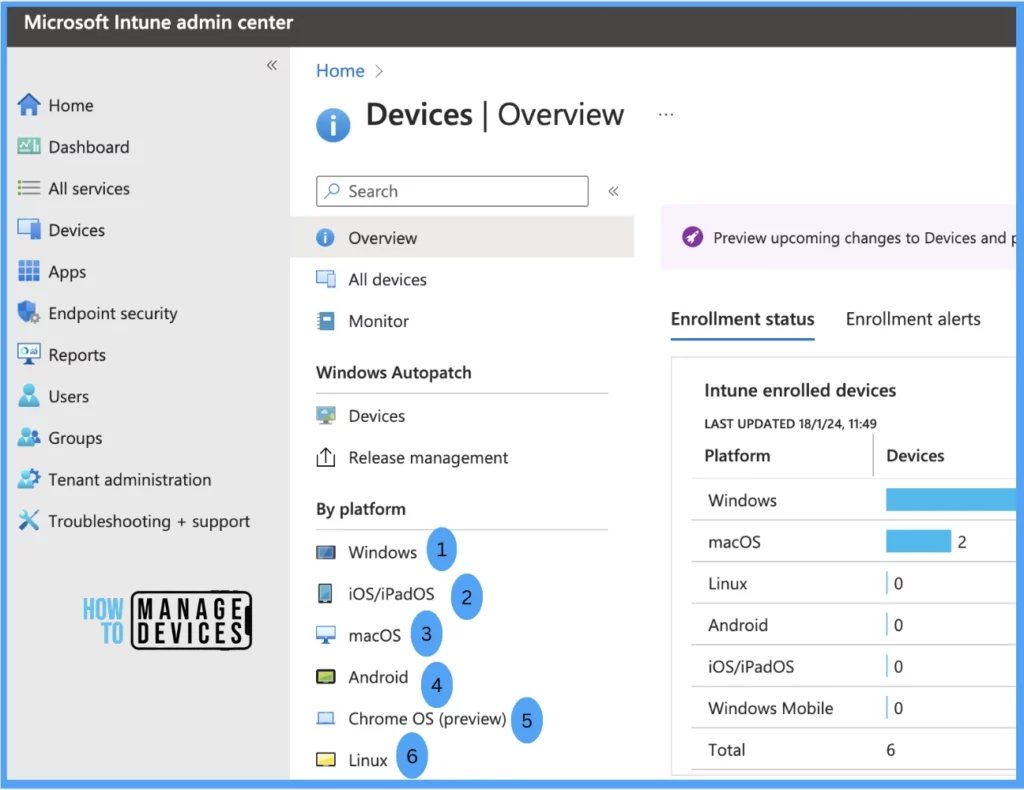Click the Windows Mobile row in table
1024x790 pixels.
(853, 708)
